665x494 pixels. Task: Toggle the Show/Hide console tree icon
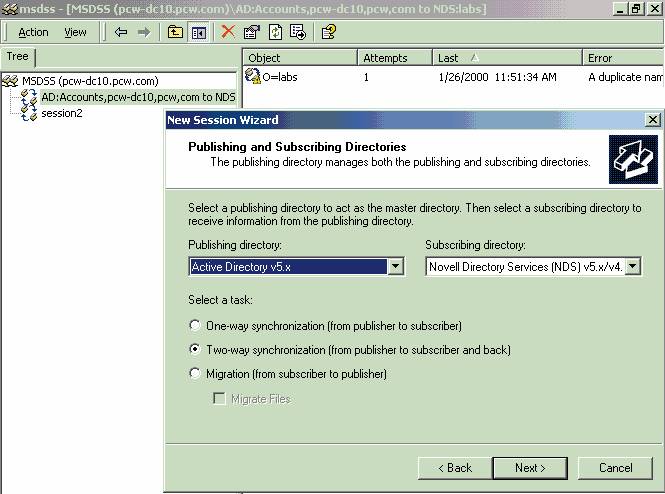tap(198, 32)
